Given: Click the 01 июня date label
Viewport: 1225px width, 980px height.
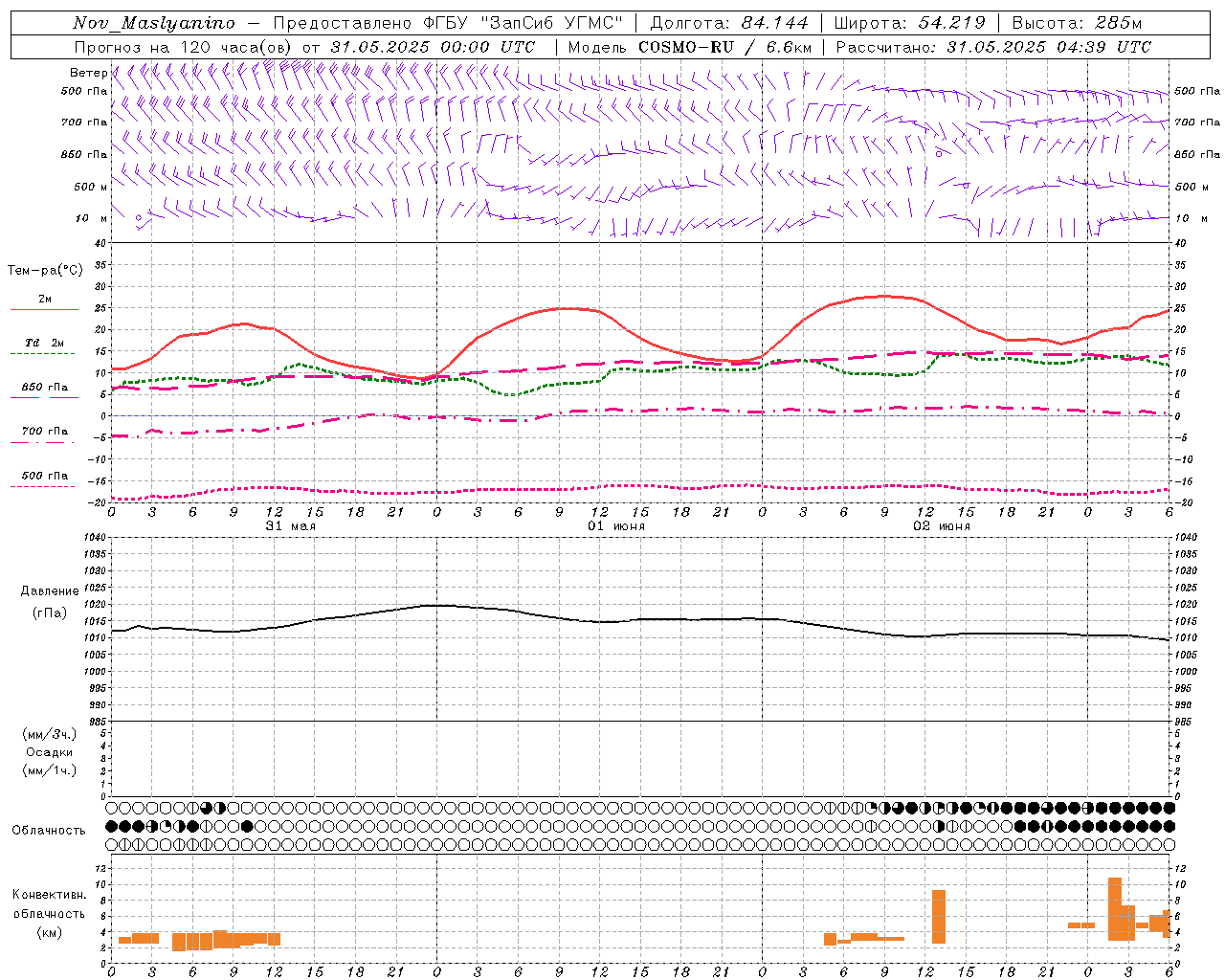Looking at the screenshot, I should tap(616, 526).
